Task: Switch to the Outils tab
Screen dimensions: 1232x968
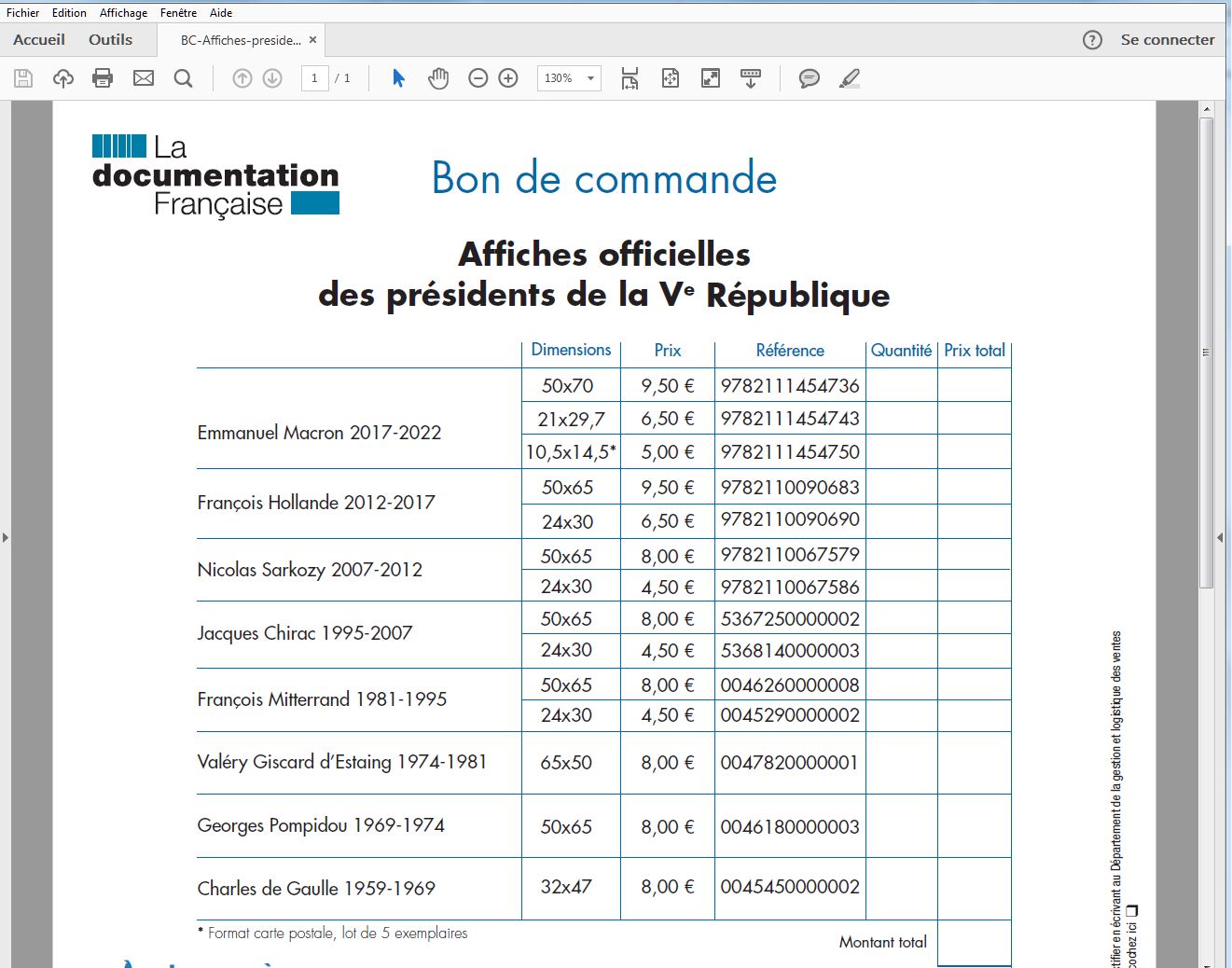Action: pyautogui.click(x=110, y=40)
